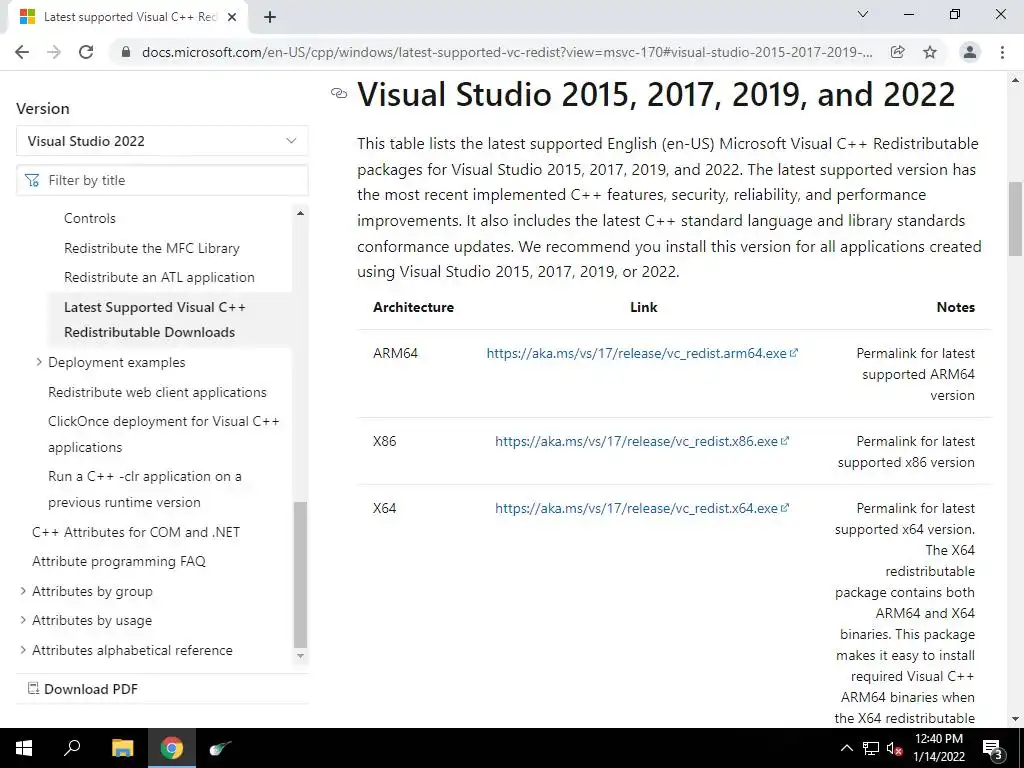Select the Latest supported Visual C++ tab

click(x=128, y=18)
